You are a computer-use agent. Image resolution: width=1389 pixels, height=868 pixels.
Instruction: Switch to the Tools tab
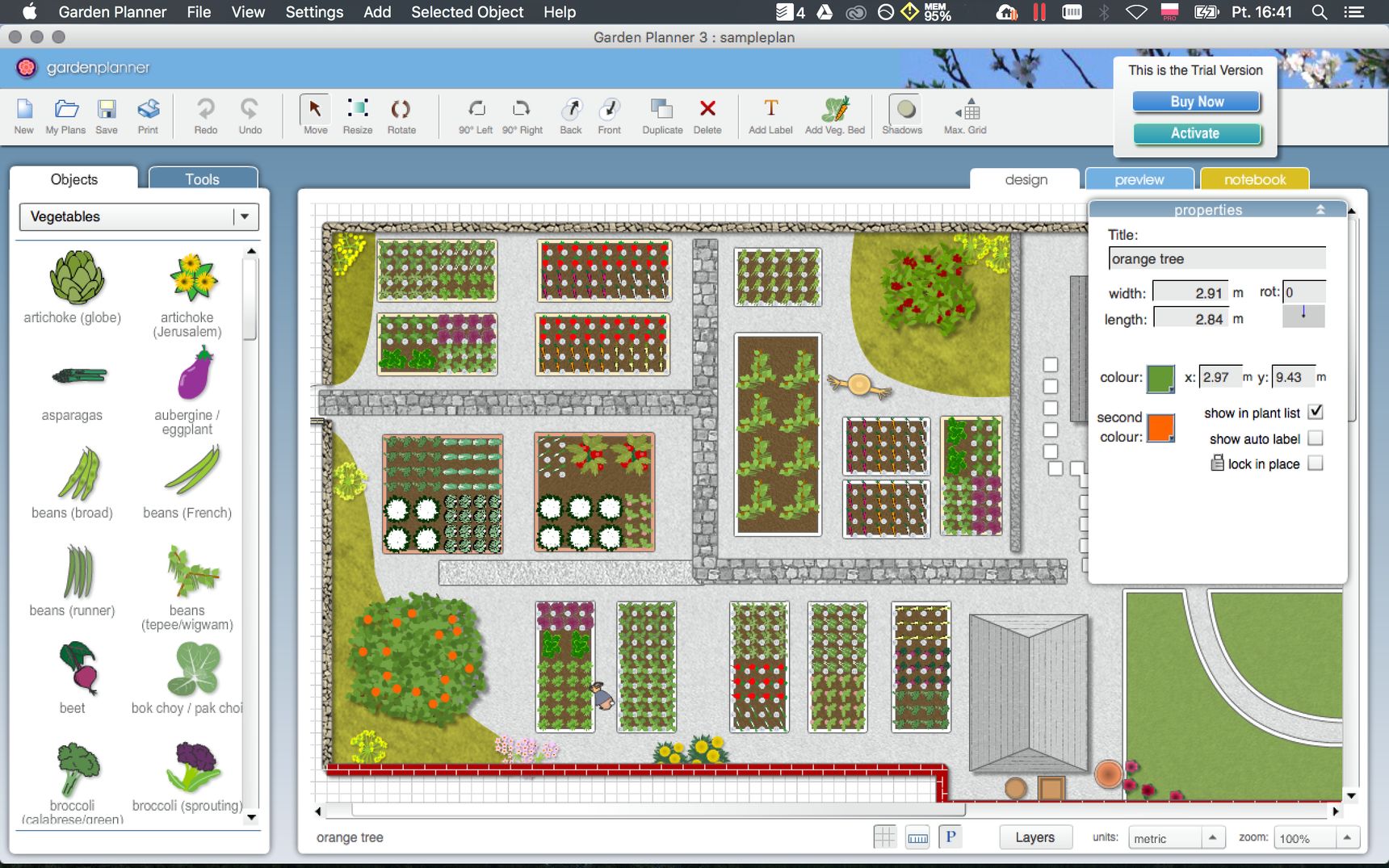coord(203,179)
